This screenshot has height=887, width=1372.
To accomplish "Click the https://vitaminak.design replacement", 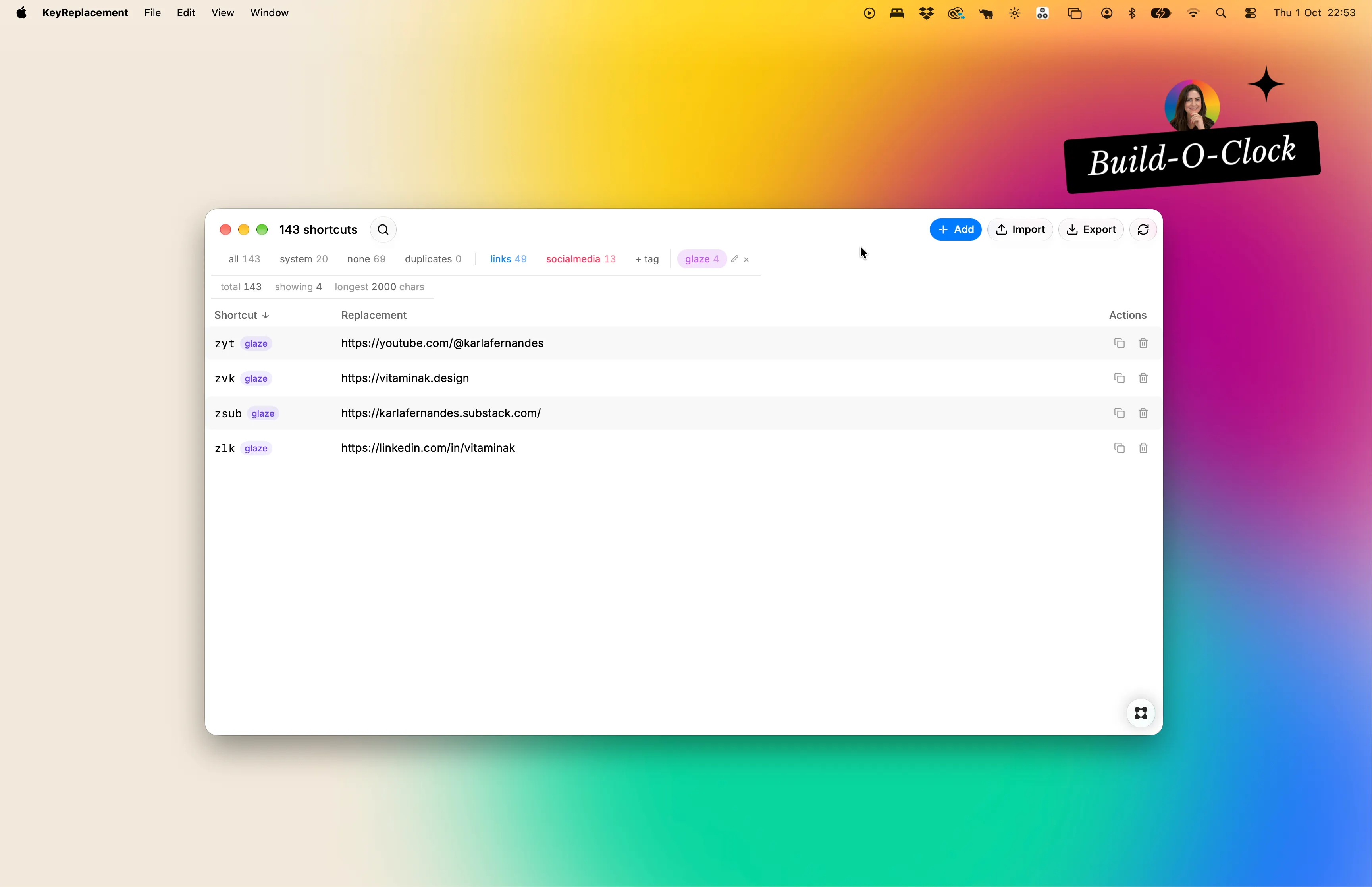I will [x=405, y=378].
